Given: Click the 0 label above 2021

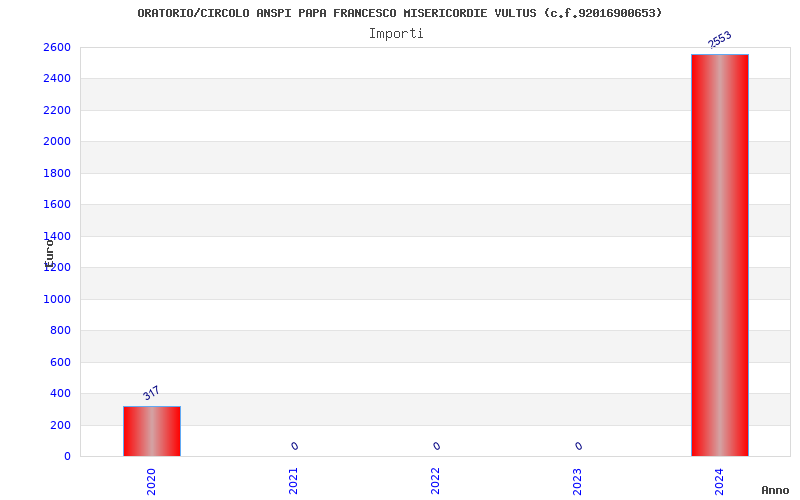Looking at the screenshot, I should [294, 446].
